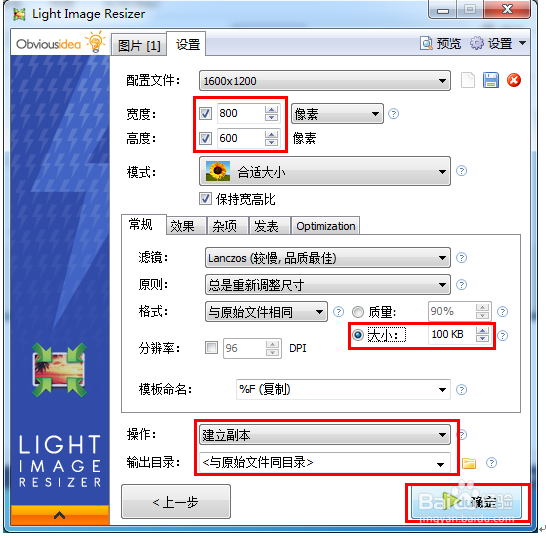Switch to the Optimization tab
The width and height of the screenshot is (546, 538).
tap(326, 226)
